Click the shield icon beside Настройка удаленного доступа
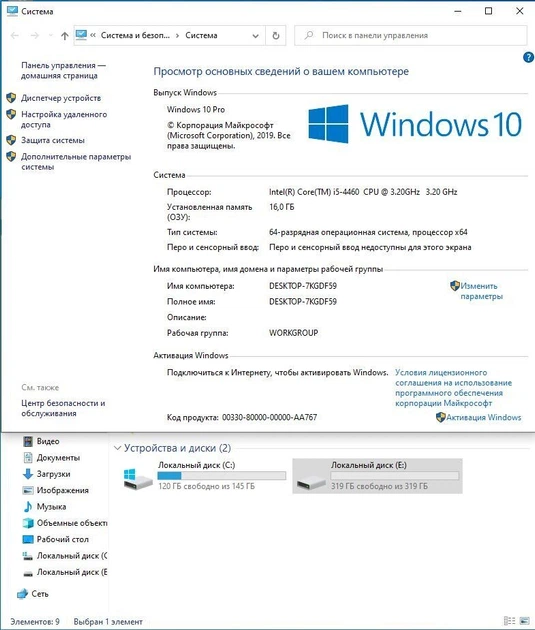 tap(11, 114)
